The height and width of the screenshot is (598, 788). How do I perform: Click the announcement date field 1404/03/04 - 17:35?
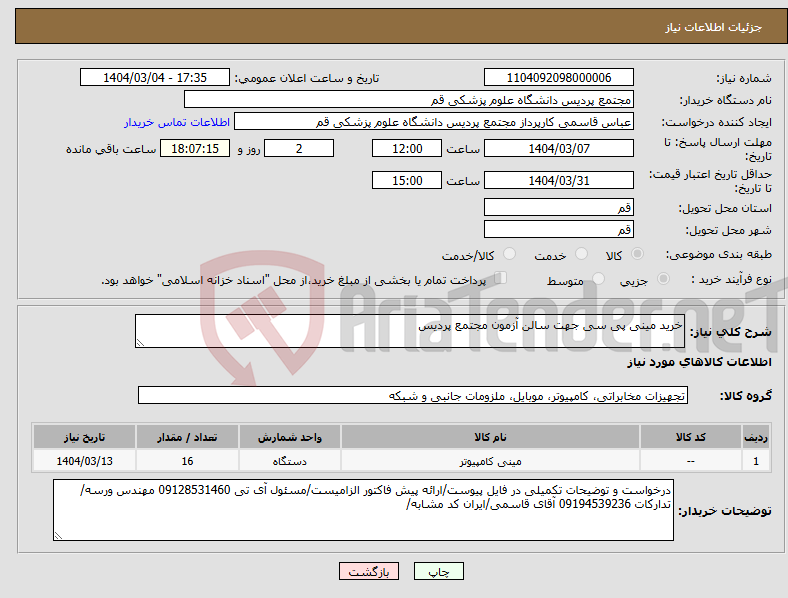pyautogui.click(x=155, y=77)
